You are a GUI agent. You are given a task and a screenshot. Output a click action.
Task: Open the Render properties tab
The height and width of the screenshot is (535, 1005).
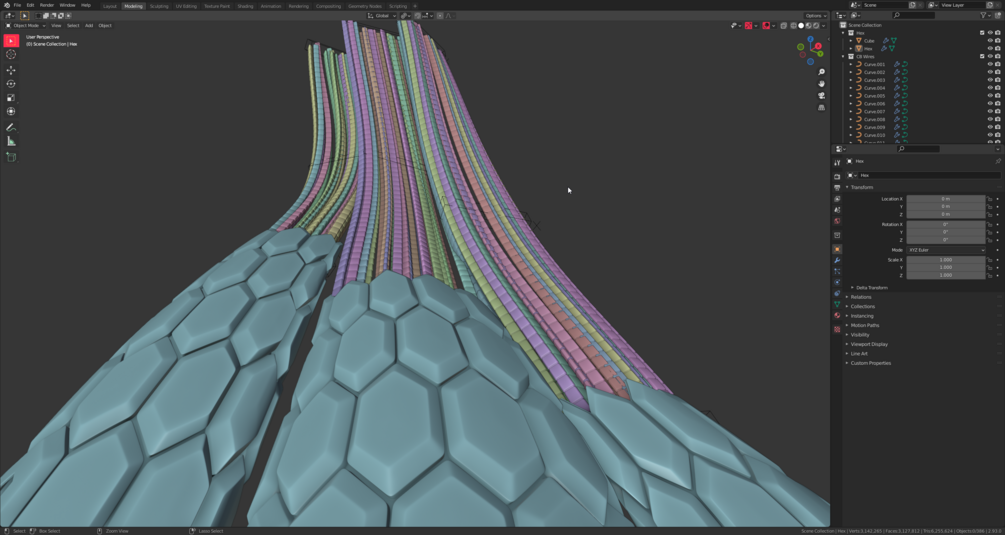837,176
